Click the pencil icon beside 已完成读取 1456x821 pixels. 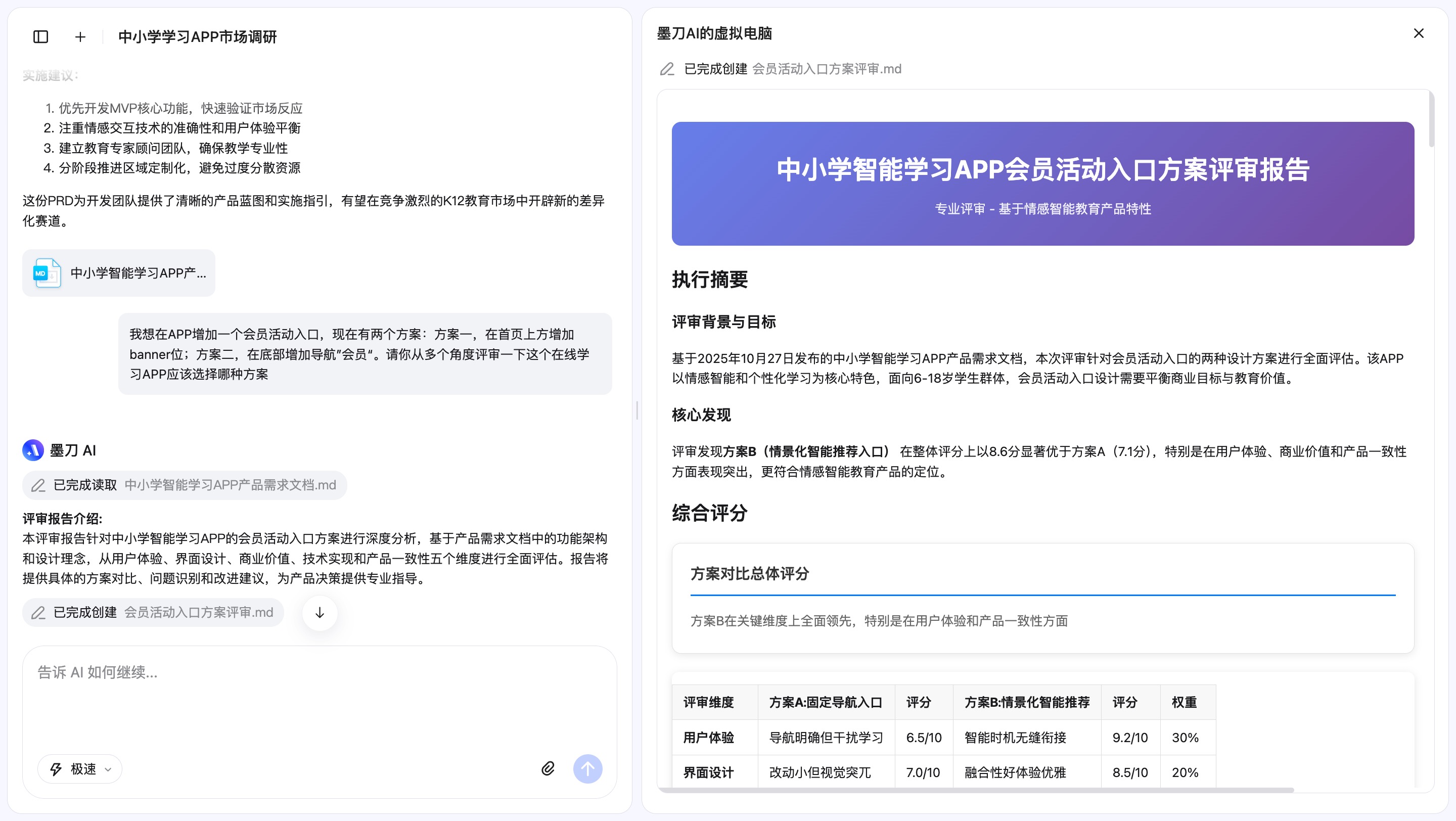(x=38, y=485)
